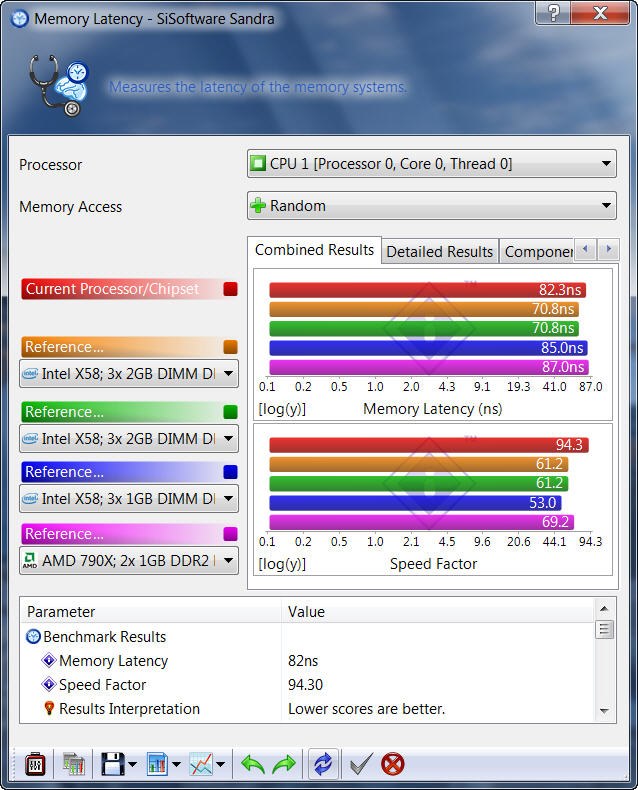Open the green reference Intel X58 3x 2GB dropdown
Screen dimensions: 638x790
(x=129, y=439)
